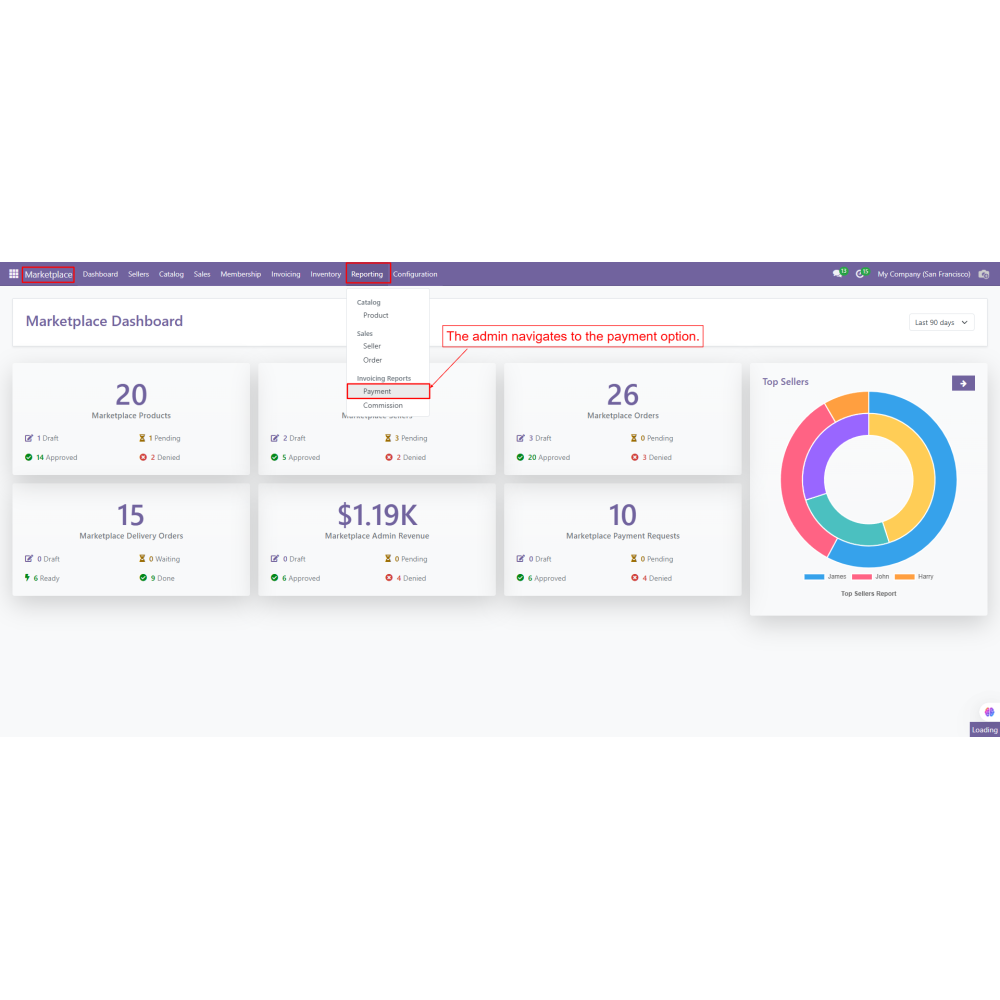This screenshot has height=1000, width=1000.
Task: Toggle the James series in chart legend
Action: point(814,577)
